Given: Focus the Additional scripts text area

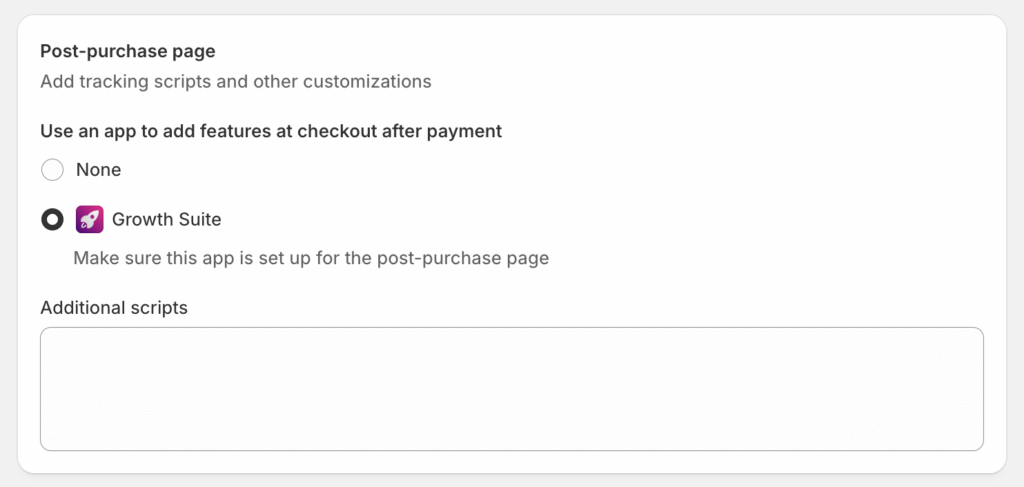Looking at the screenshot, I should [512, 389].
